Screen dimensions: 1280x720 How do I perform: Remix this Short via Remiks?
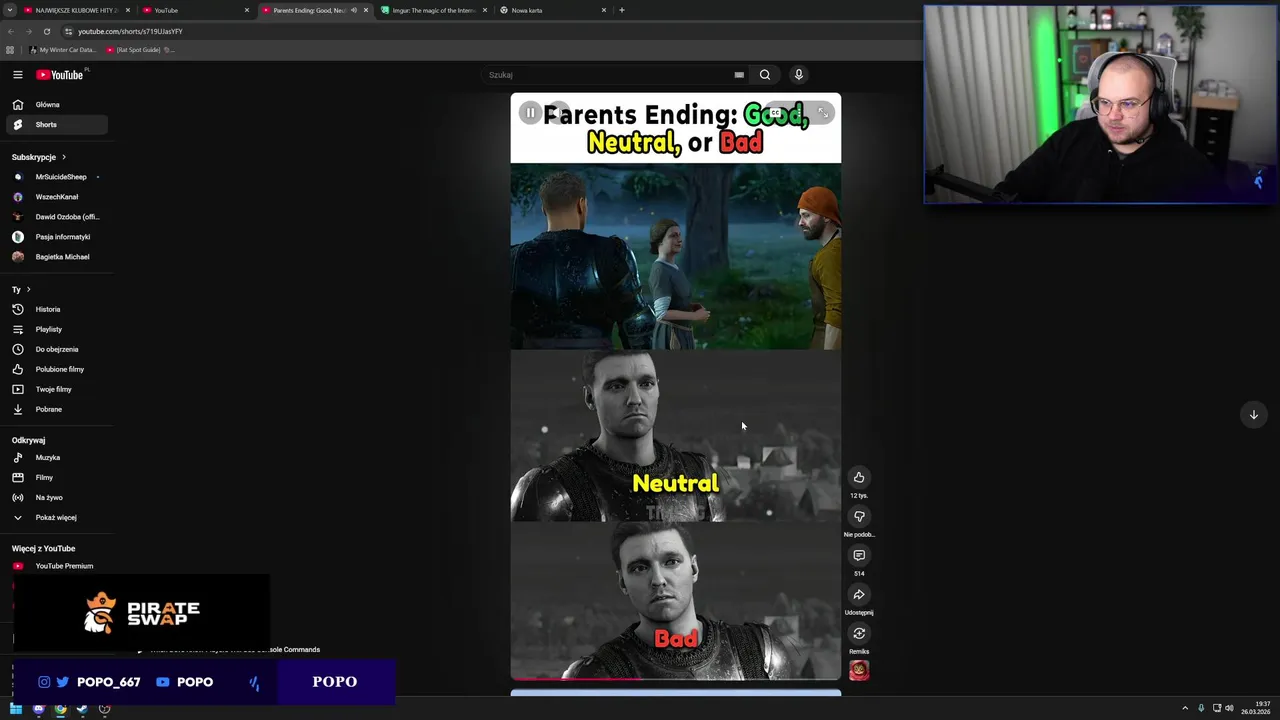click(x=859, y=633)
